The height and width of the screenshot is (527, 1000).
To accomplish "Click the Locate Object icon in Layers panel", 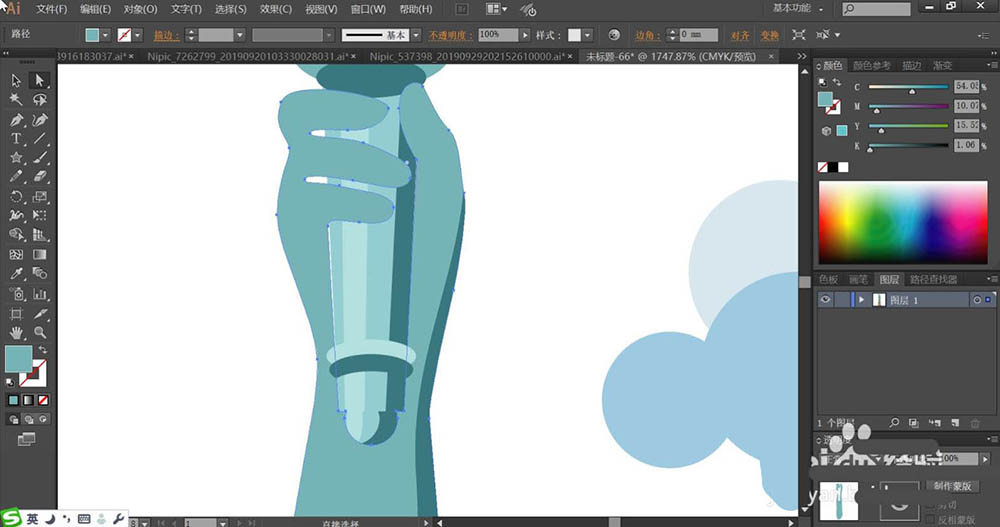I will click(x=894, y=423).
